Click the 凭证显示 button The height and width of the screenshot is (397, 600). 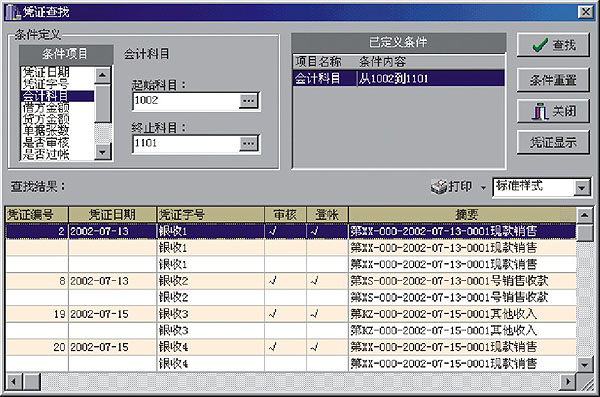pyautogui.click(x=553, y=142)
